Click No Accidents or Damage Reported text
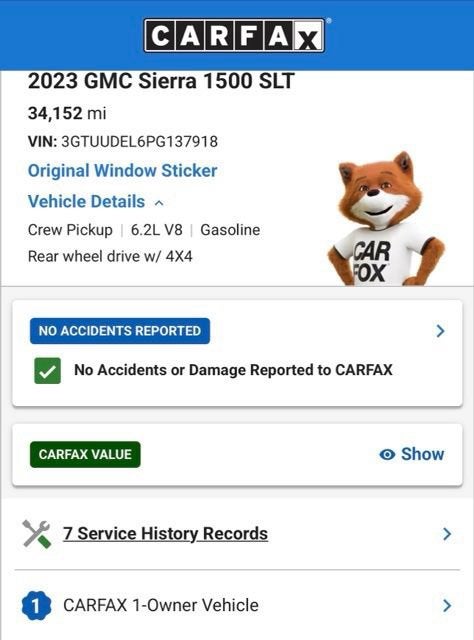 [233, 370]
